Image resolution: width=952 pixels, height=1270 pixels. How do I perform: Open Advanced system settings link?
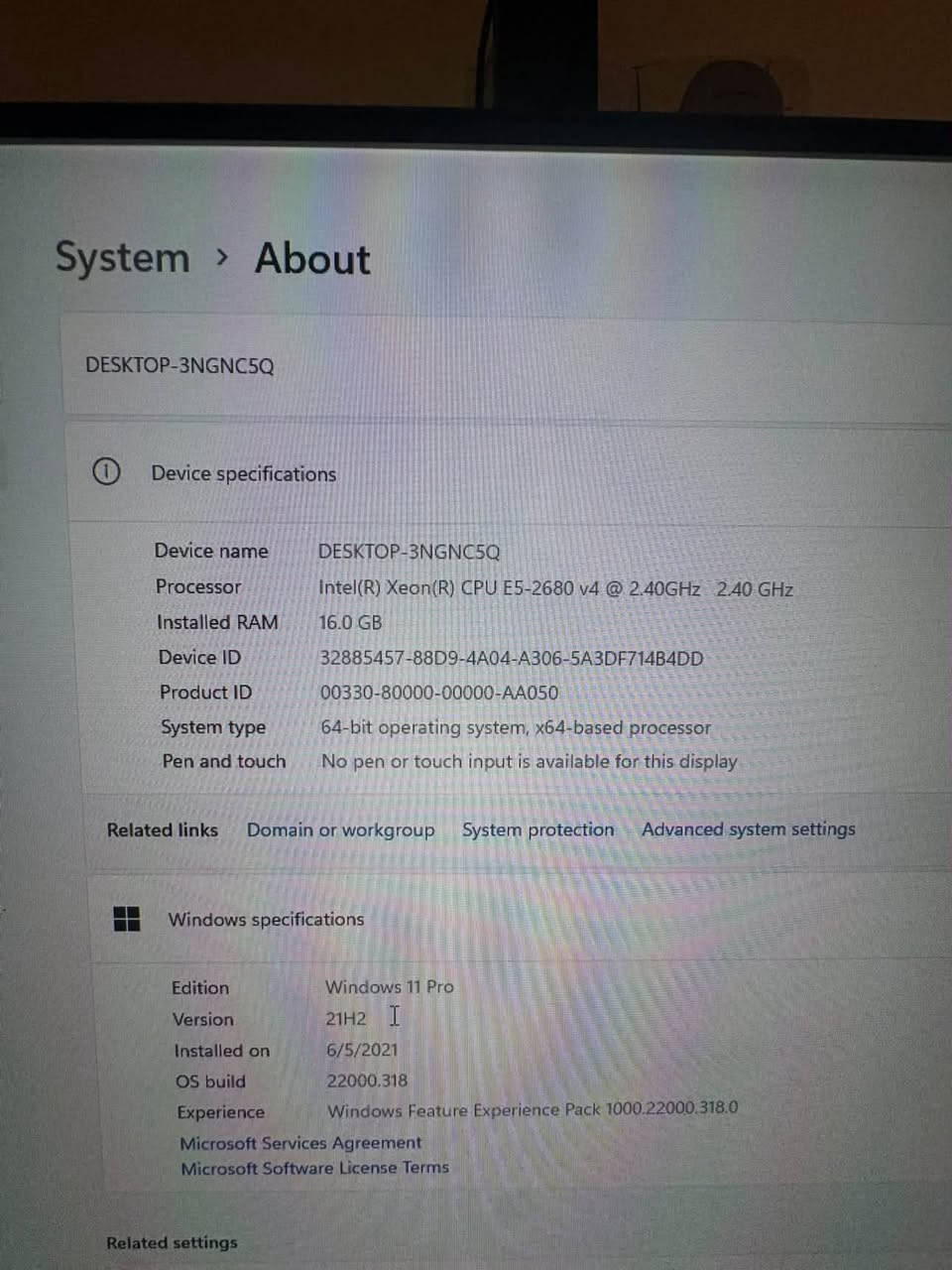(x=749, y=829)
